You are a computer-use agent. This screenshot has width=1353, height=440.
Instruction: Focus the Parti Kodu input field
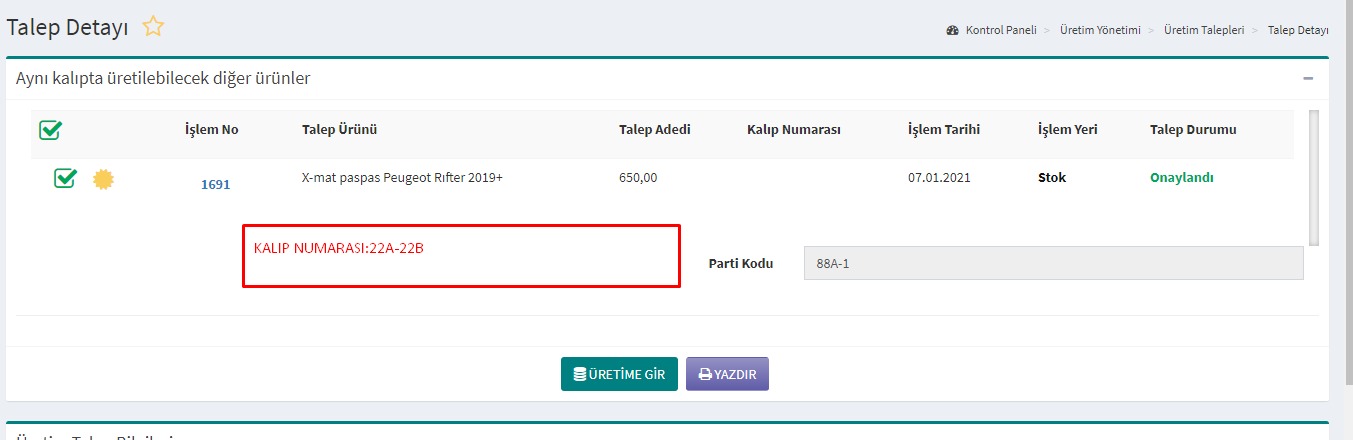[1053, 264]
